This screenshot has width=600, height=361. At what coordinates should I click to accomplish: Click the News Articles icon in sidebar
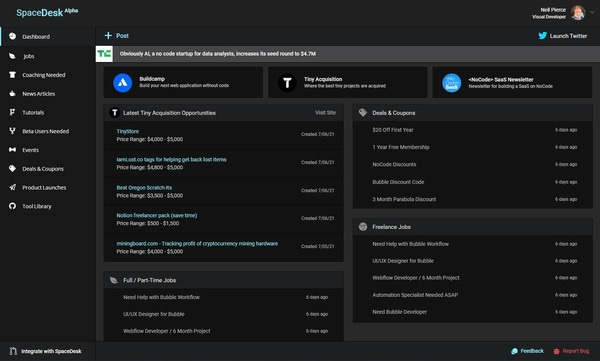13,93
